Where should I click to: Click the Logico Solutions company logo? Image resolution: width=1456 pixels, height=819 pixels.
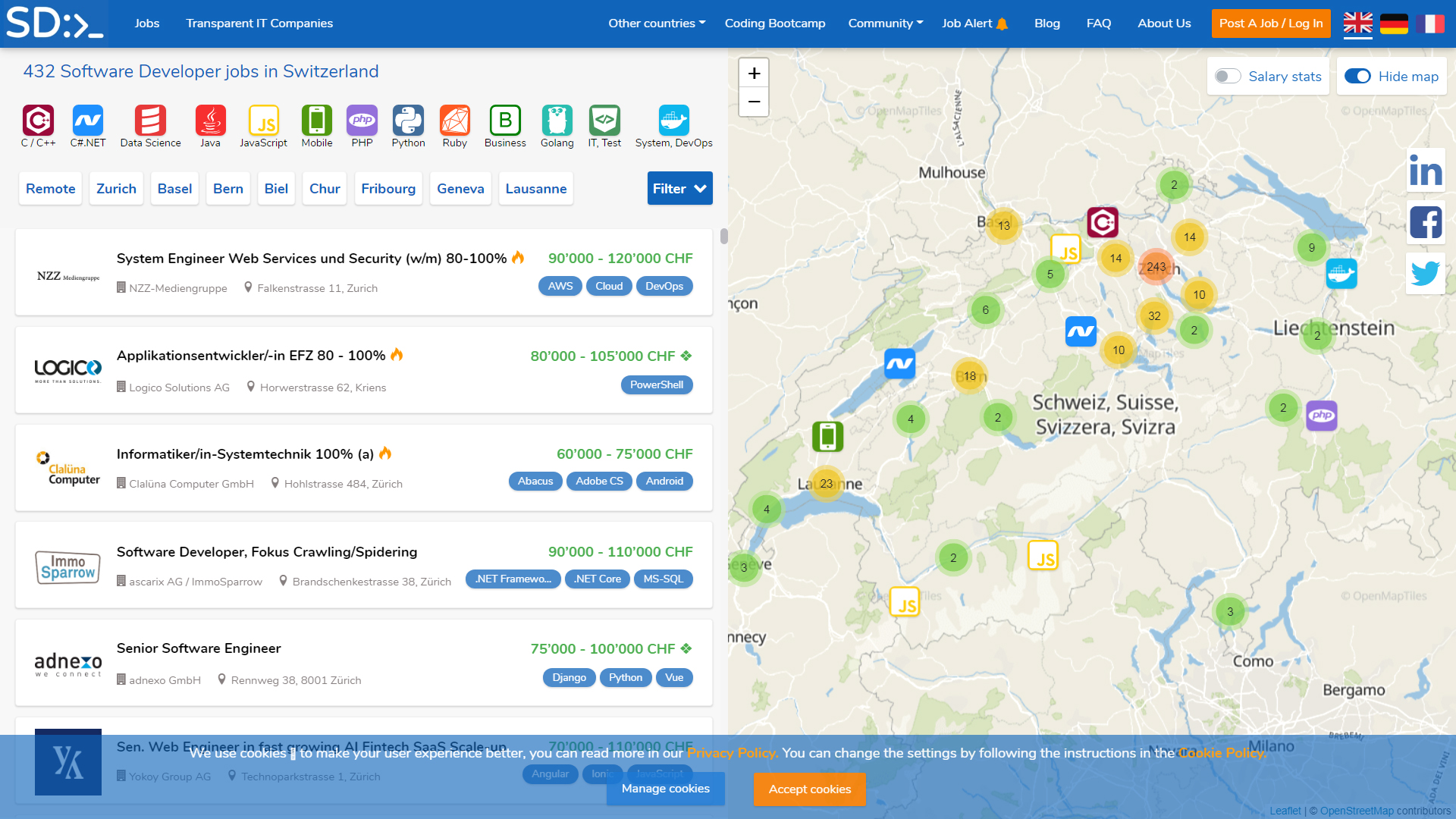click(68, 370)
